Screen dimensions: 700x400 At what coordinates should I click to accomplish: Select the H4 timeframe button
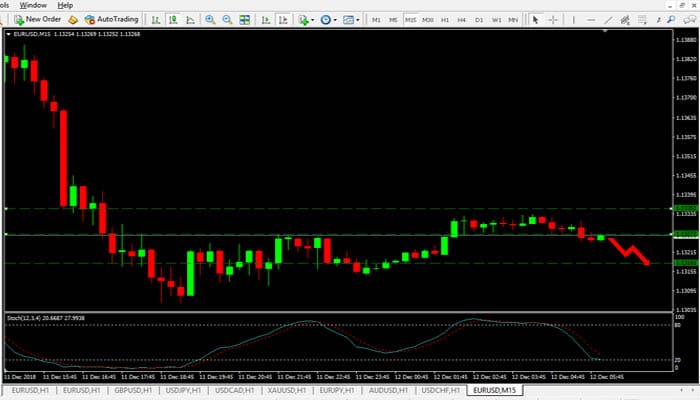(x=462, y=19)
